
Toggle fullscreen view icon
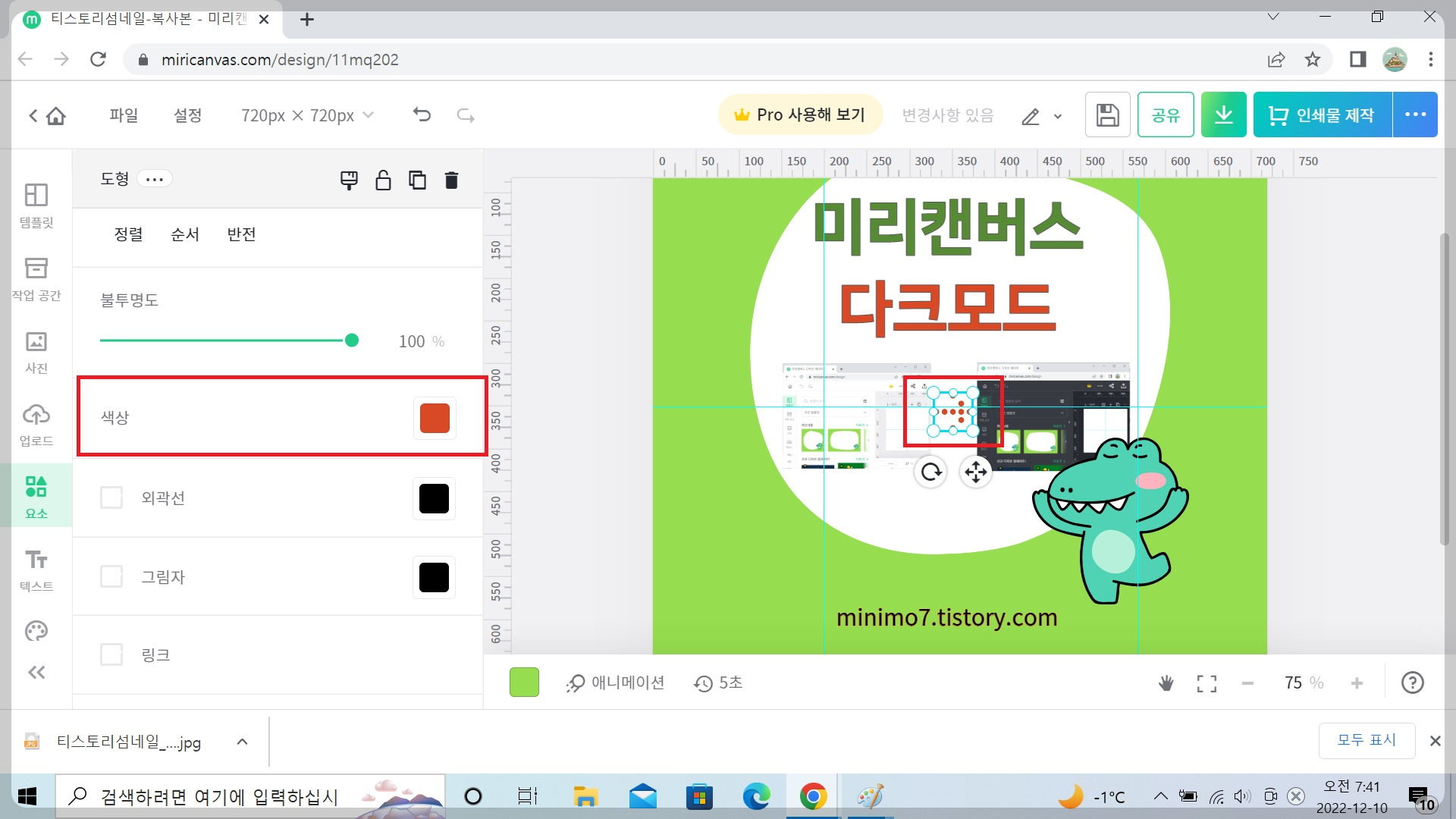1207,683
